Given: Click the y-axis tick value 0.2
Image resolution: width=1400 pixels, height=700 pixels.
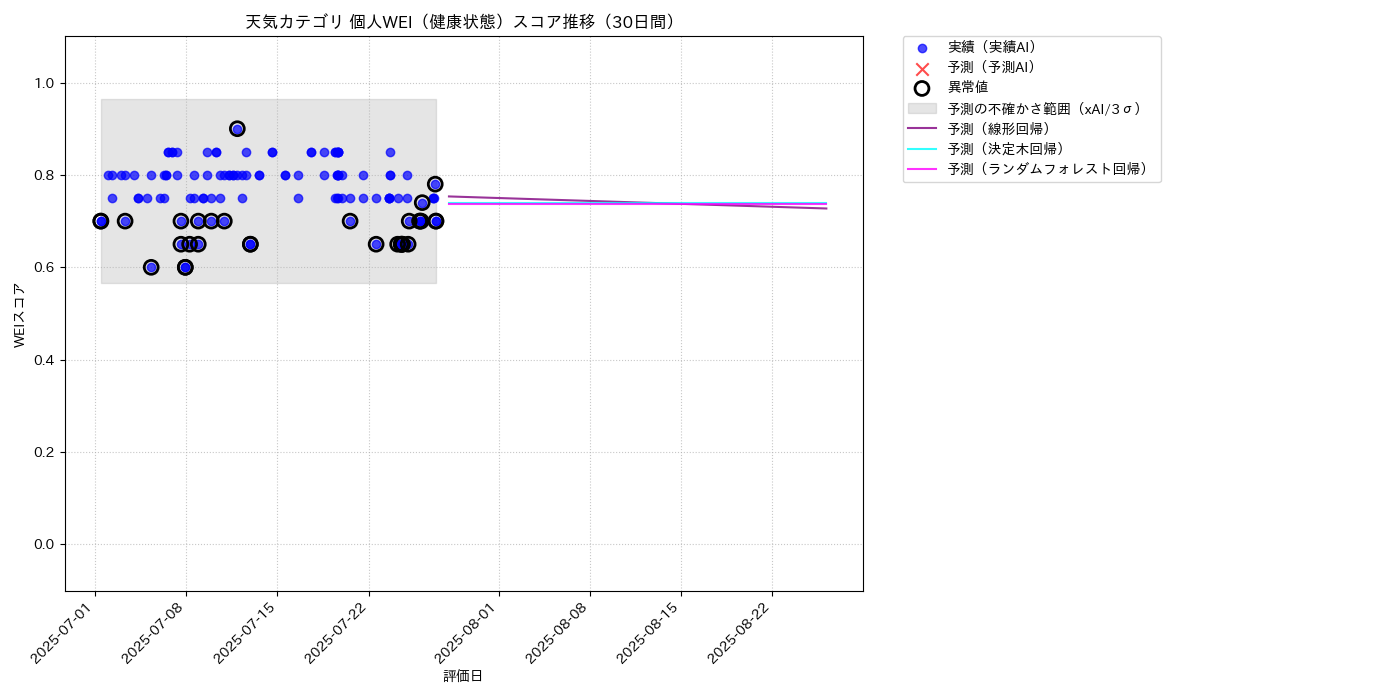Looking at the screenshot, I should [46, 452].
